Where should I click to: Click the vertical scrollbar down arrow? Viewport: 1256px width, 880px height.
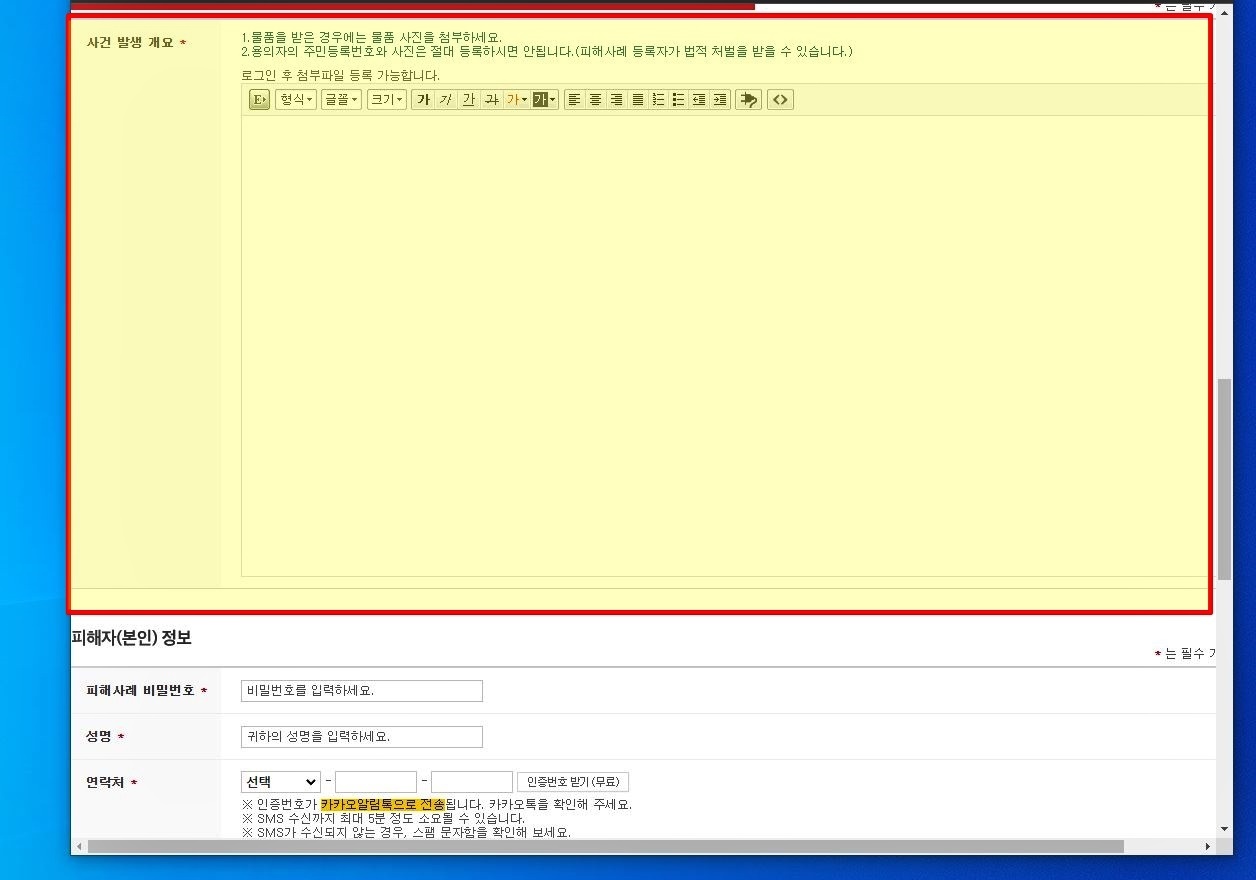[x=1224, y=829]
